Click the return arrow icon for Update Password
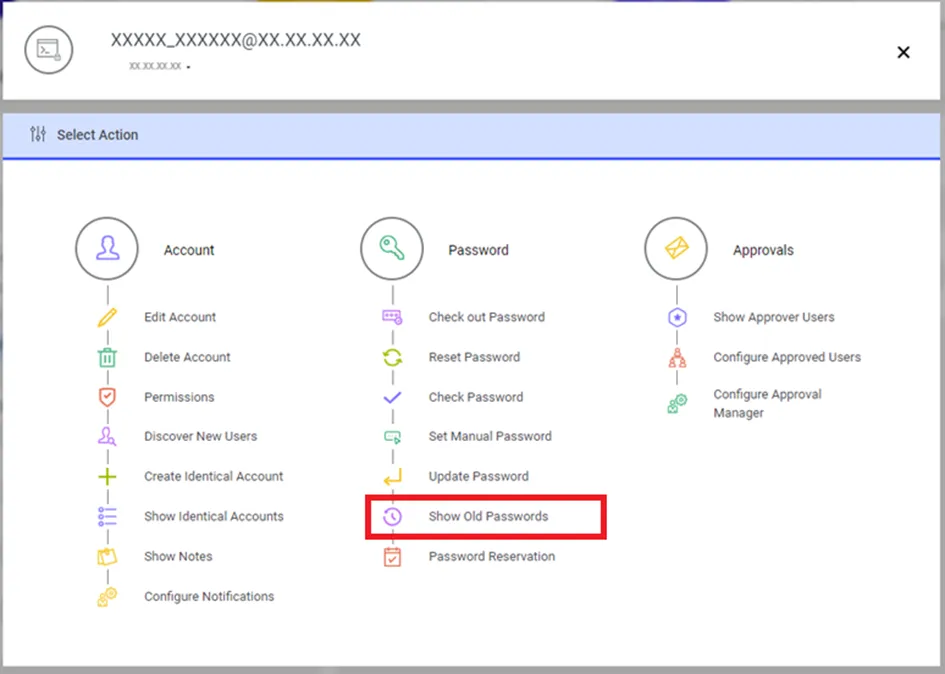945x674 pixels. coord(392,477)
